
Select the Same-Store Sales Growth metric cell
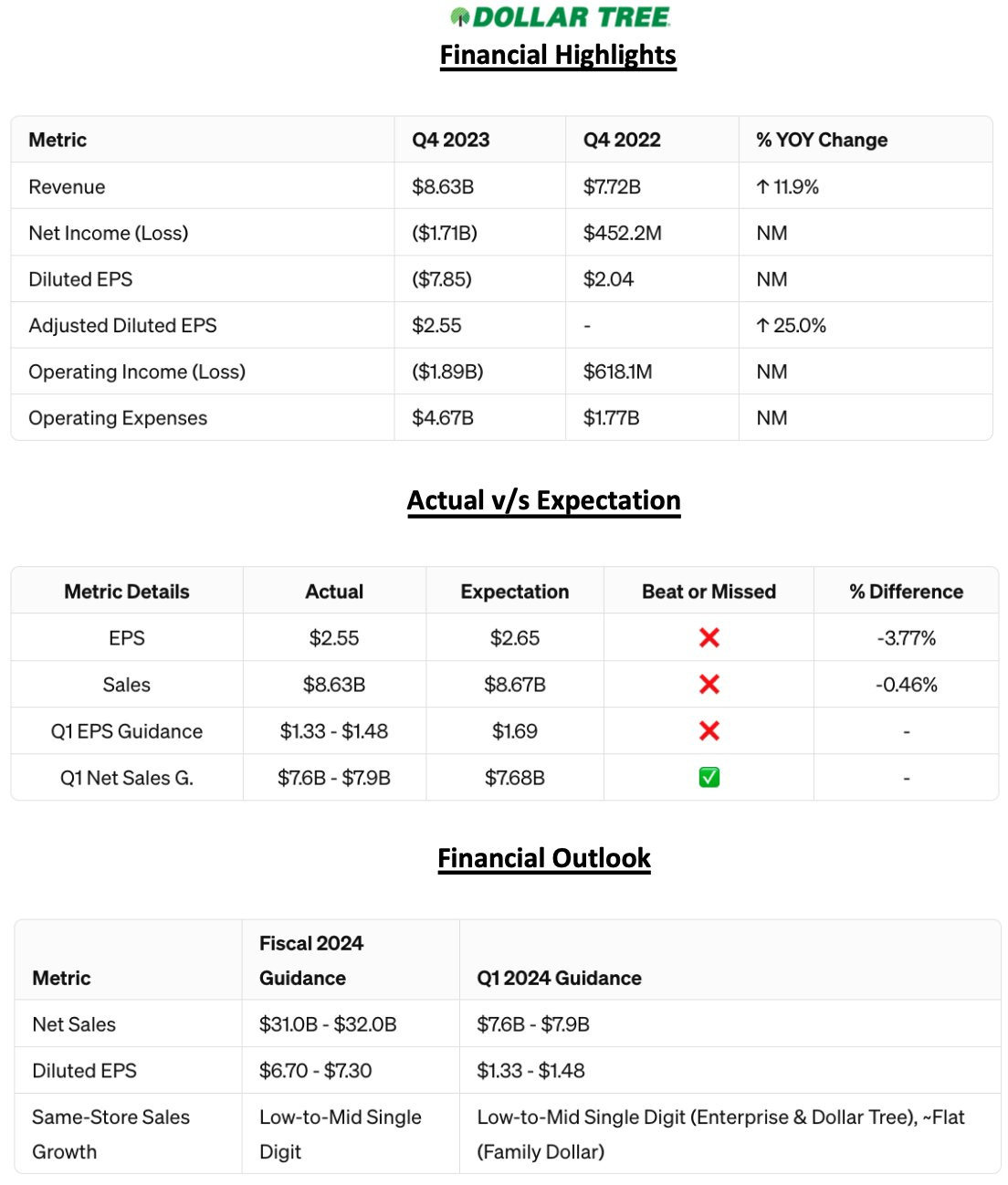(110, 1134)
